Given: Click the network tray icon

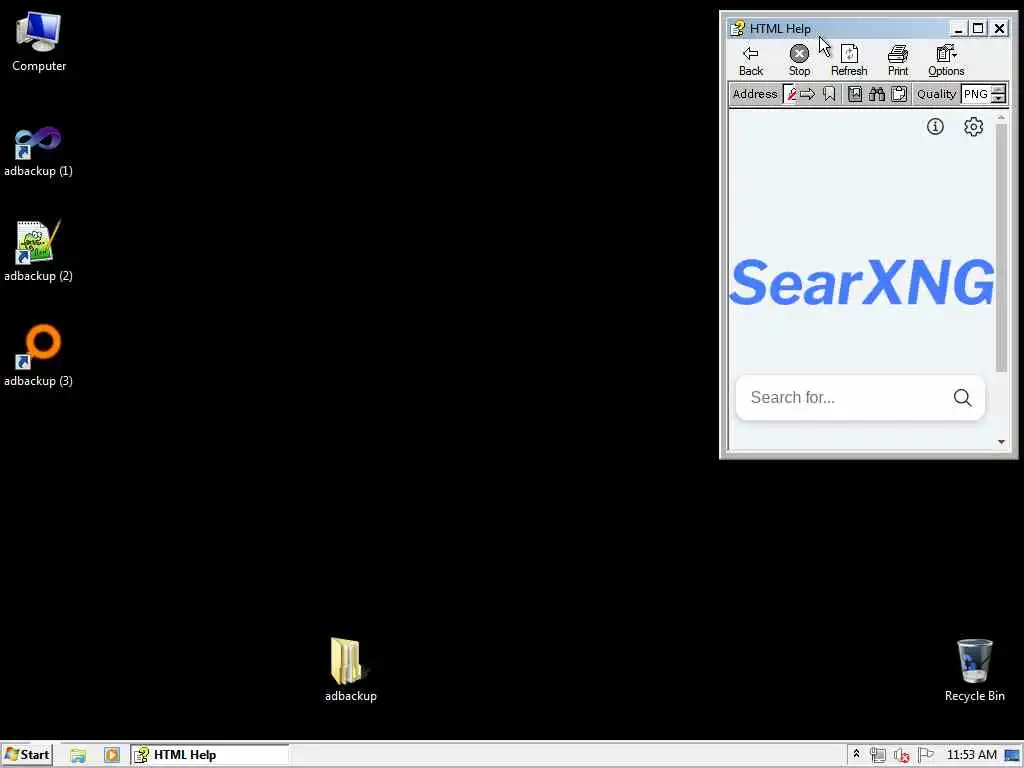Looking at the screenshot, I should click(x=878, y=756).
